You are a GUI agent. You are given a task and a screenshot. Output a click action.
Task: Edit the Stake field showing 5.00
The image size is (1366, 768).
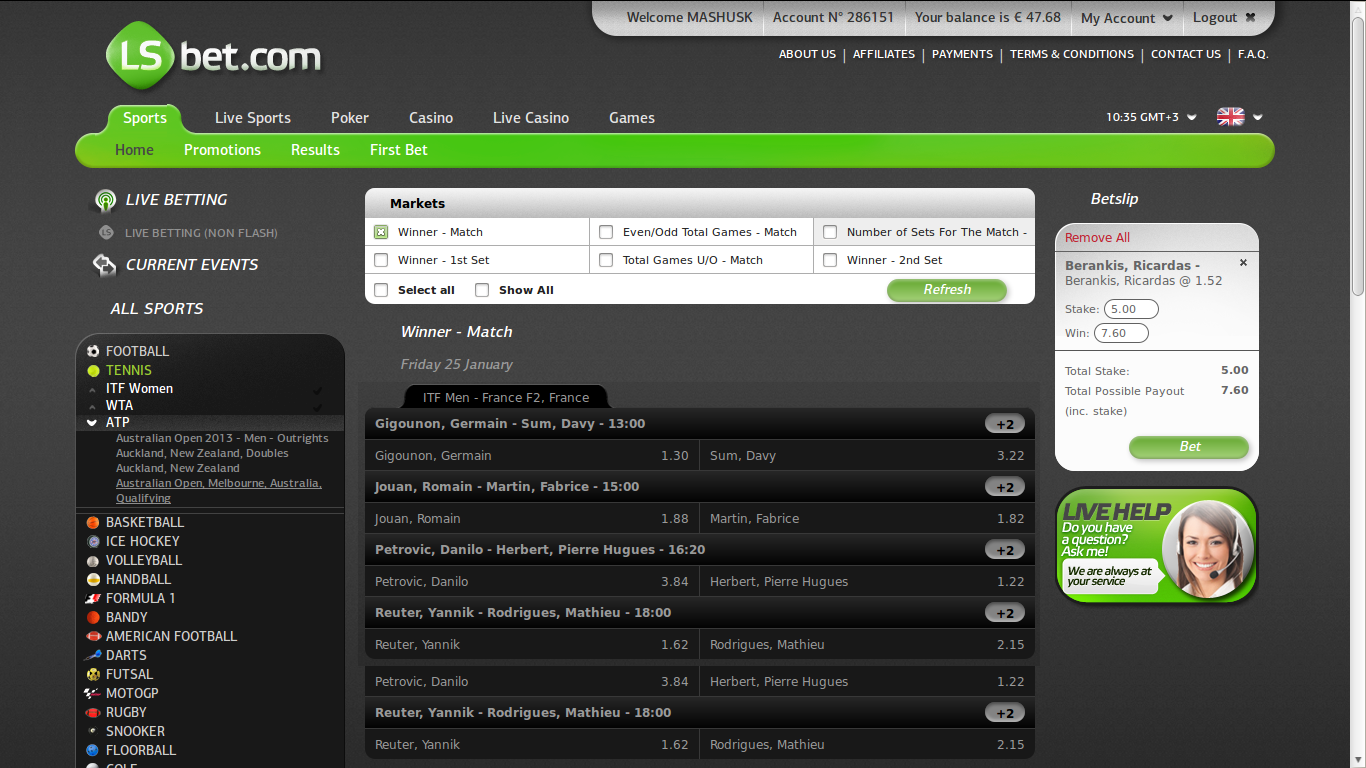coord(1131,309)
